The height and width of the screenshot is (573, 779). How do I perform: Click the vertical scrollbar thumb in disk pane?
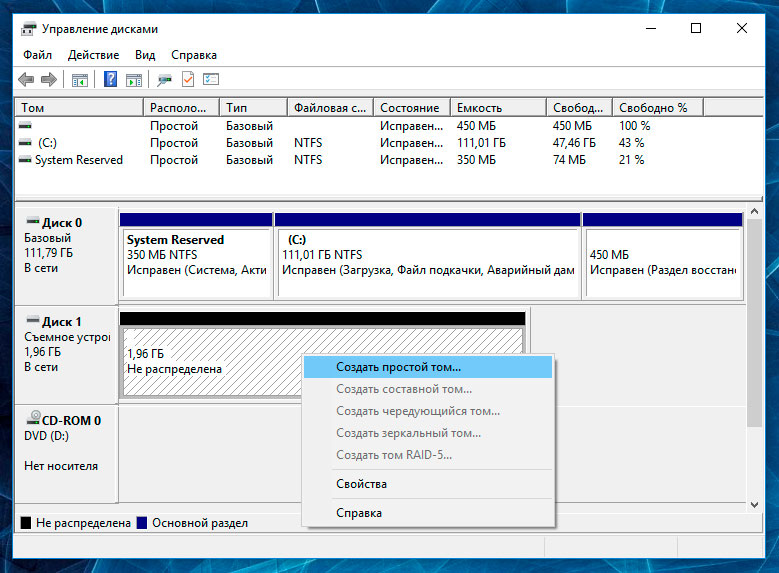(x=754, y=323)
